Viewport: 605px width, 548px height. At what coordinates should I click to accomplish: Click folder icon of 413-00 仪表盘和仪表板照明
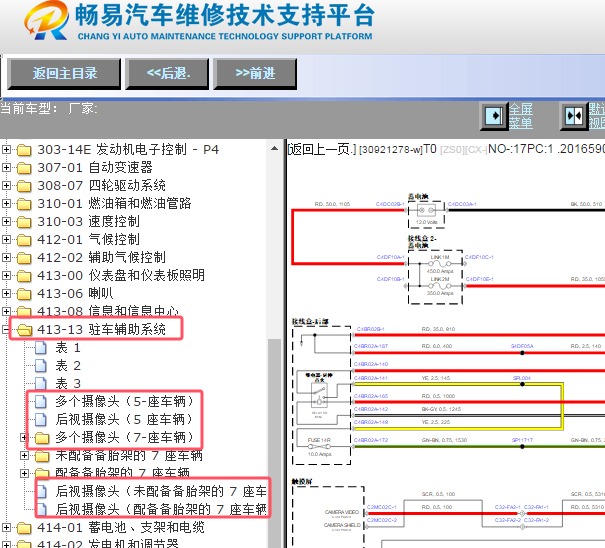click(24, 276)
